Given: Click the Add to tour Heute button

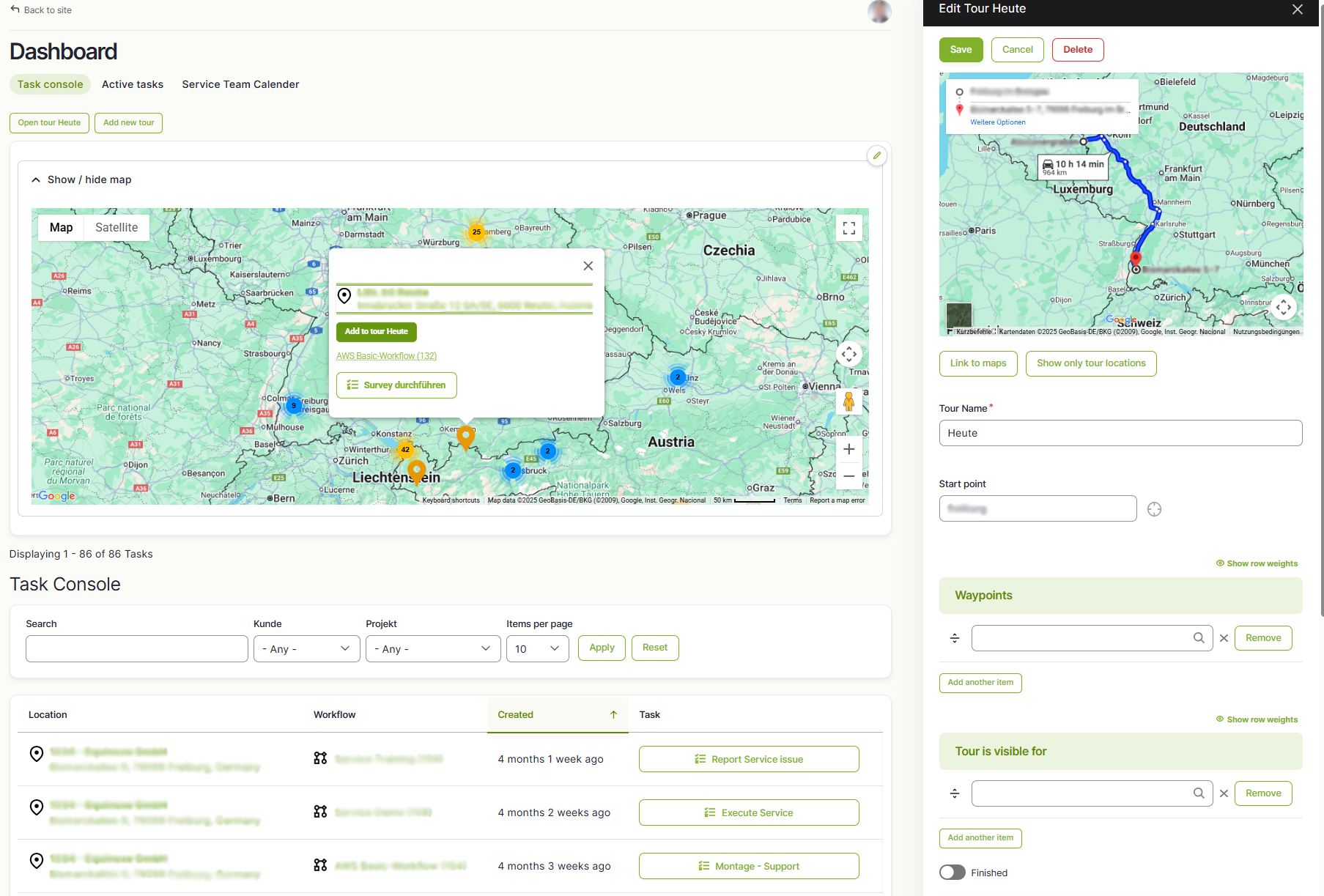Looking at the screenshot, I should [x=376, y=332].
